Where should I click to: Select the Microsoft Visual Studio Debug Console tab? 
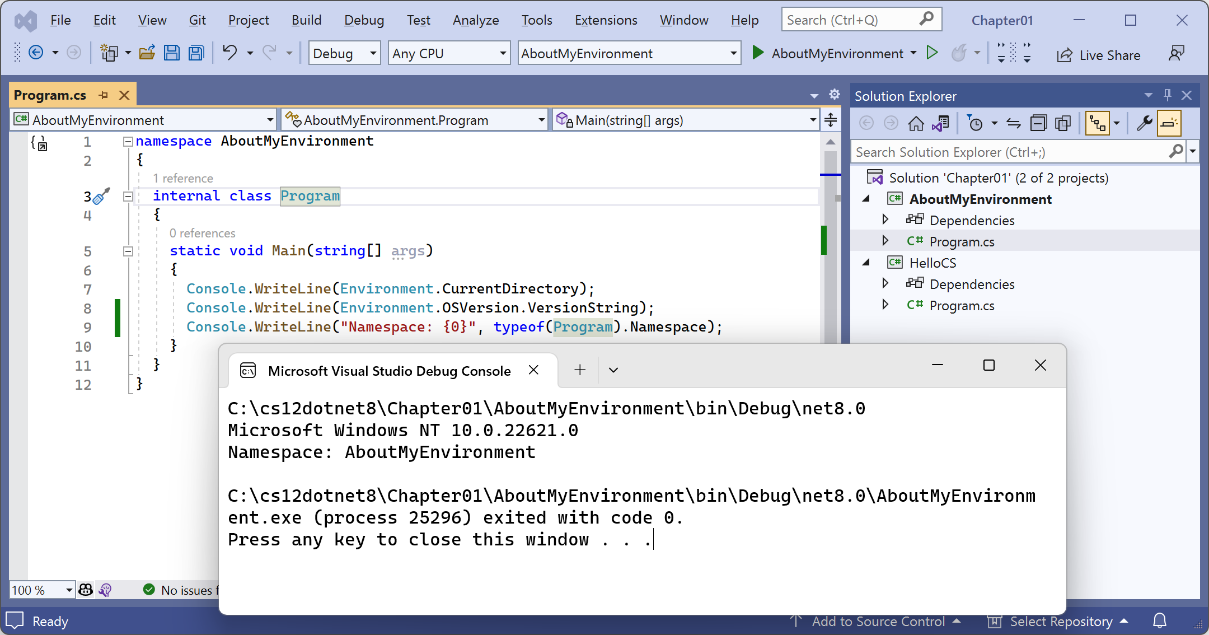coord(389,371)
